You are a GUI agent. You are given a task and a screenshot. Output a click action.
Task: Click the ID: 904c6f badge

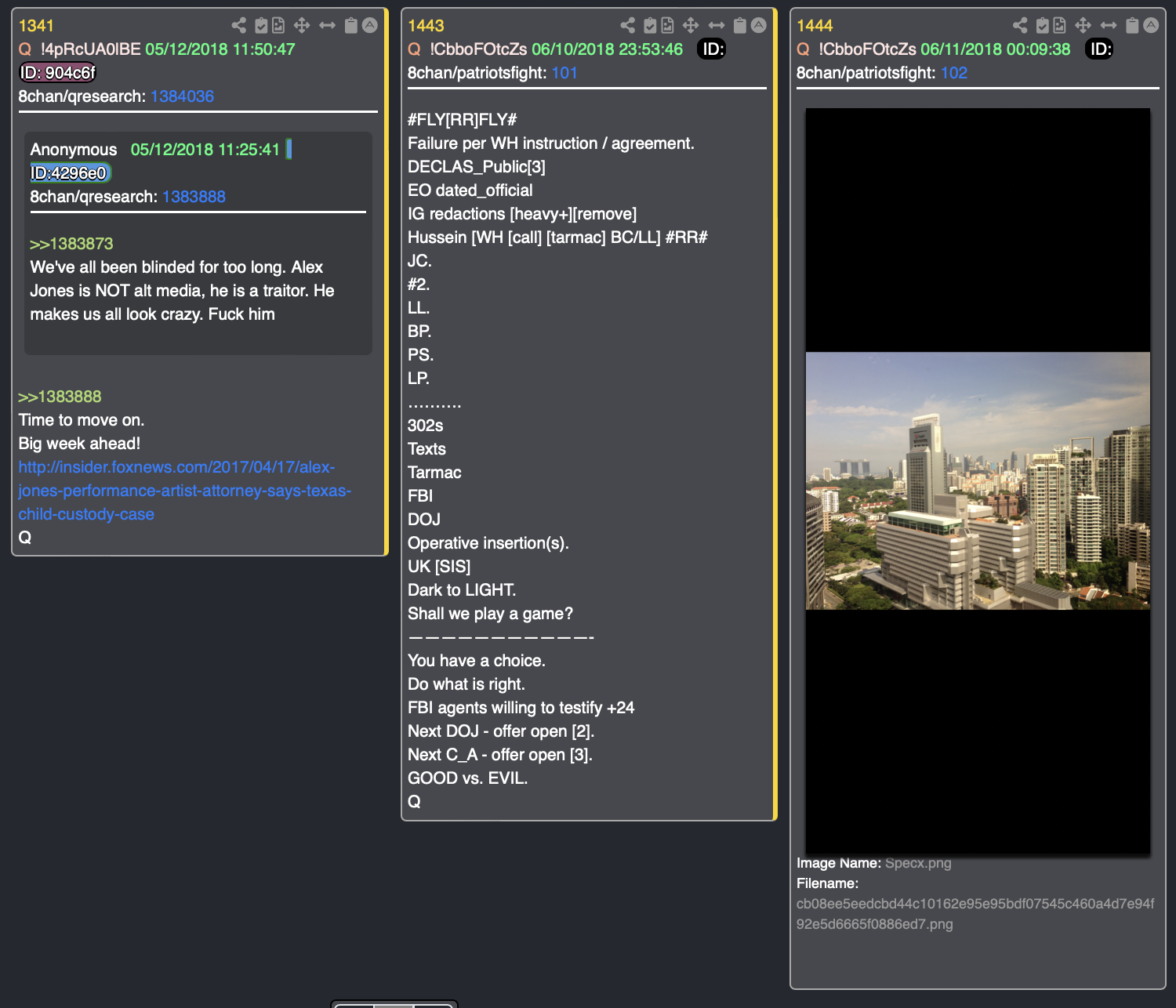(x=57, y=73)
